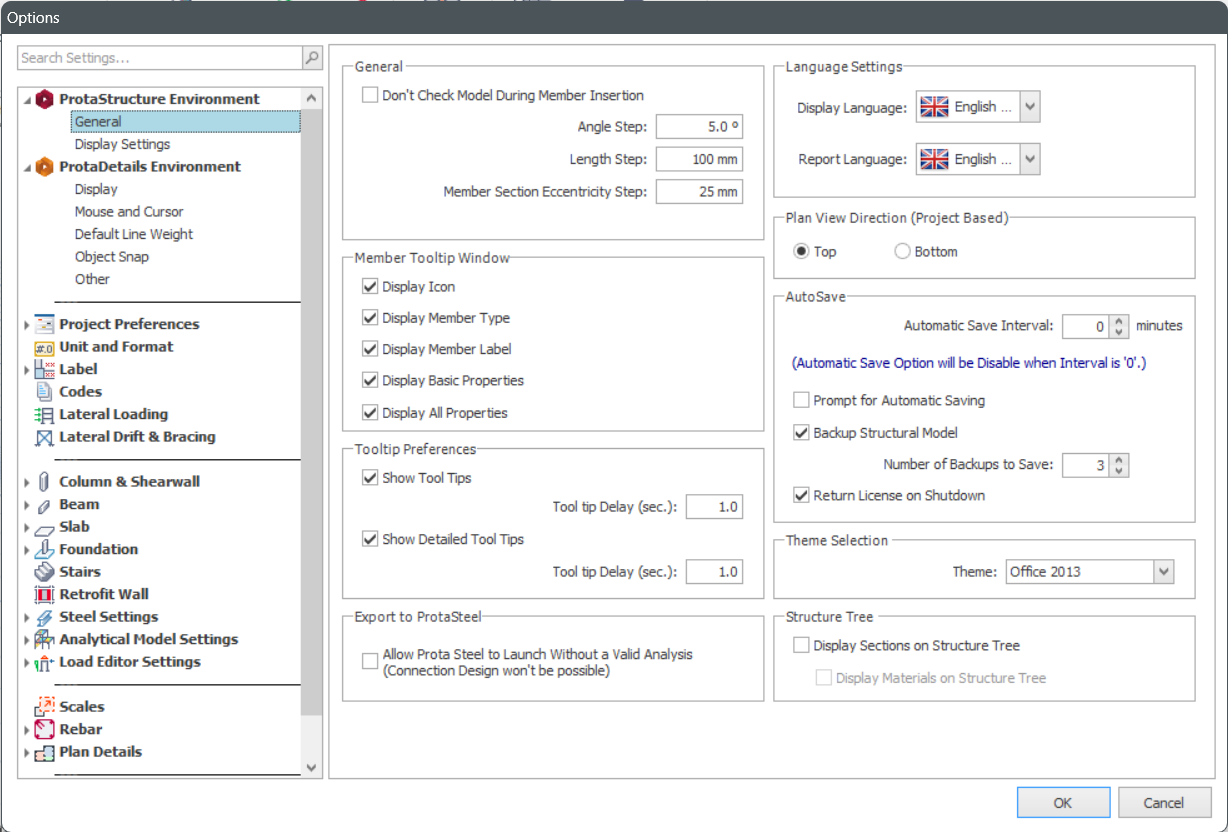Open the Theme selection dropdown

(x=1162, y=572)
